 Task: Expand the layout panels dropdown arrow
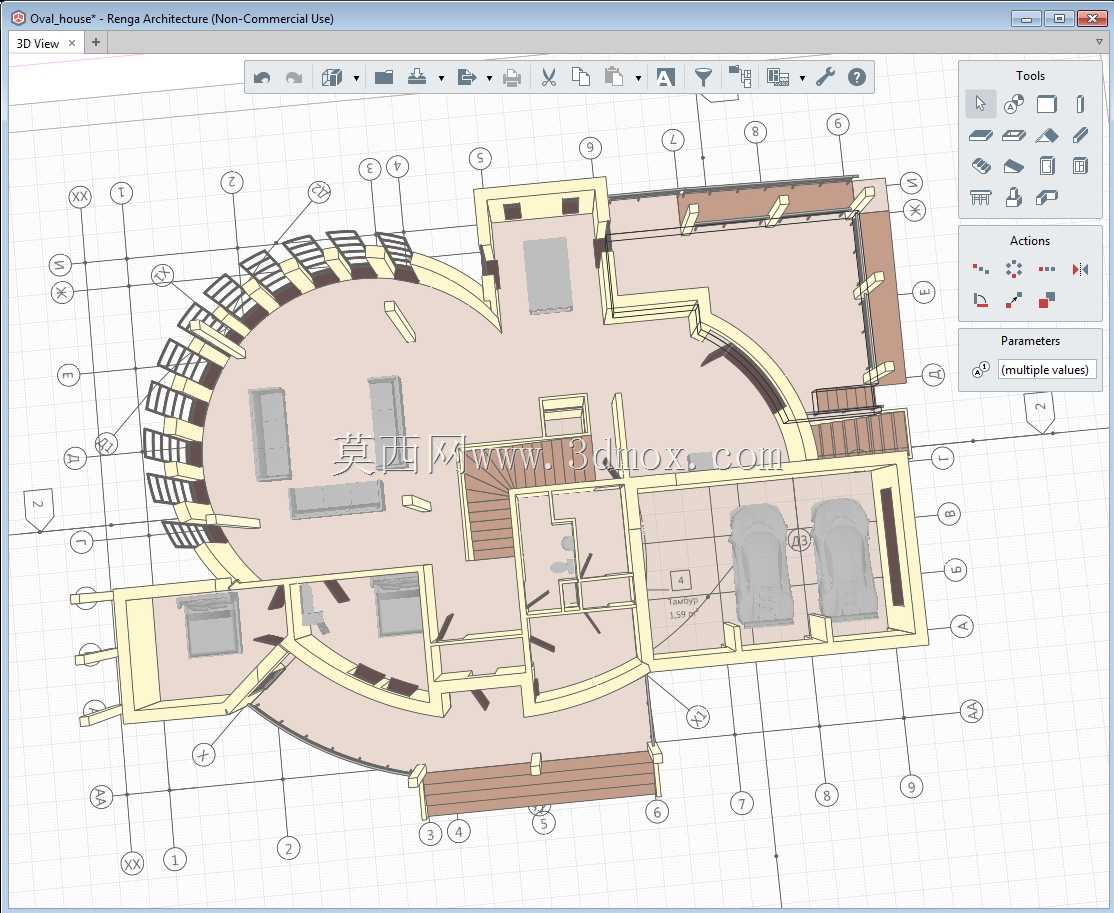802,78
